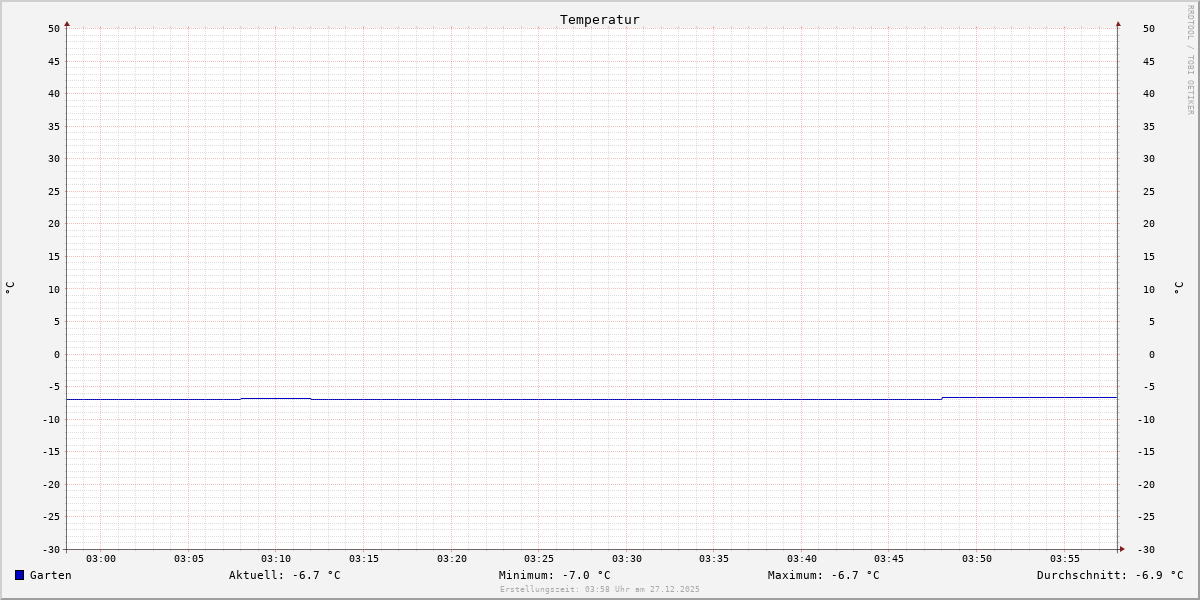Click the Maximum: -6.7 °C value

(824, 575)
